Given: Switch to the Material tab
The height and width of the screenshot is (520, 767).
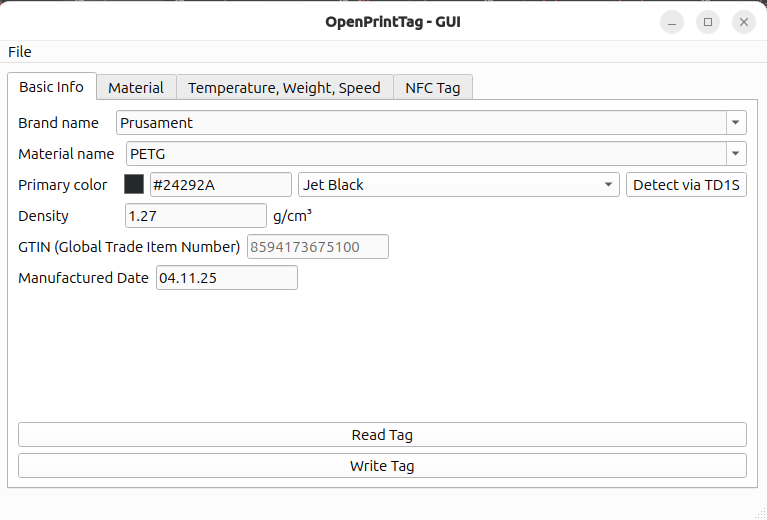Looking at the screenshot, I should point(136,88).
